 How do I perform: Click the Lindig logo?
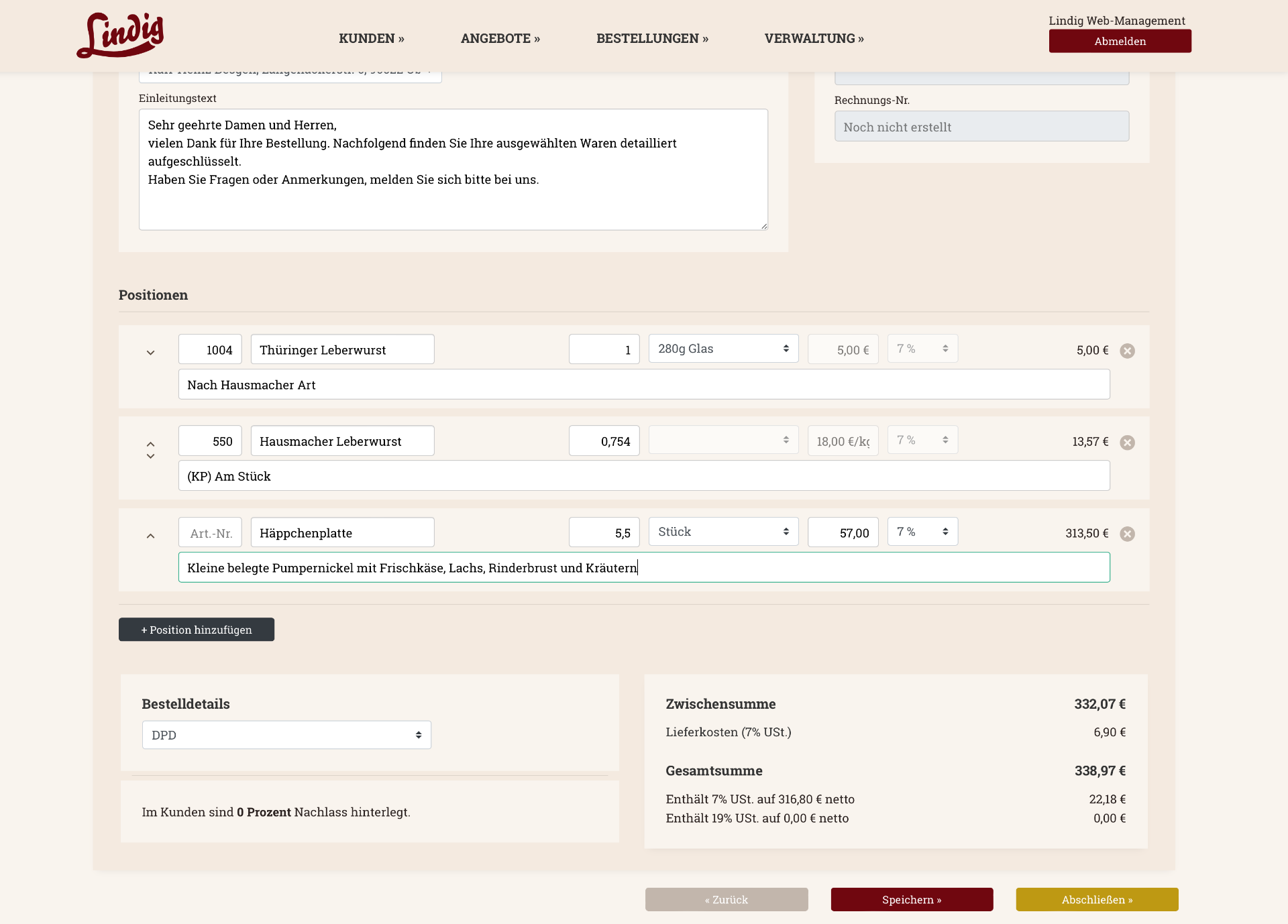121,36
